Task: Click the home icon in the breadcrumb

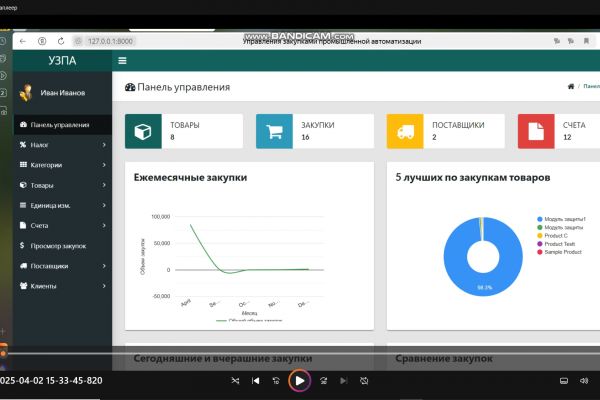Action: (571, 87)
